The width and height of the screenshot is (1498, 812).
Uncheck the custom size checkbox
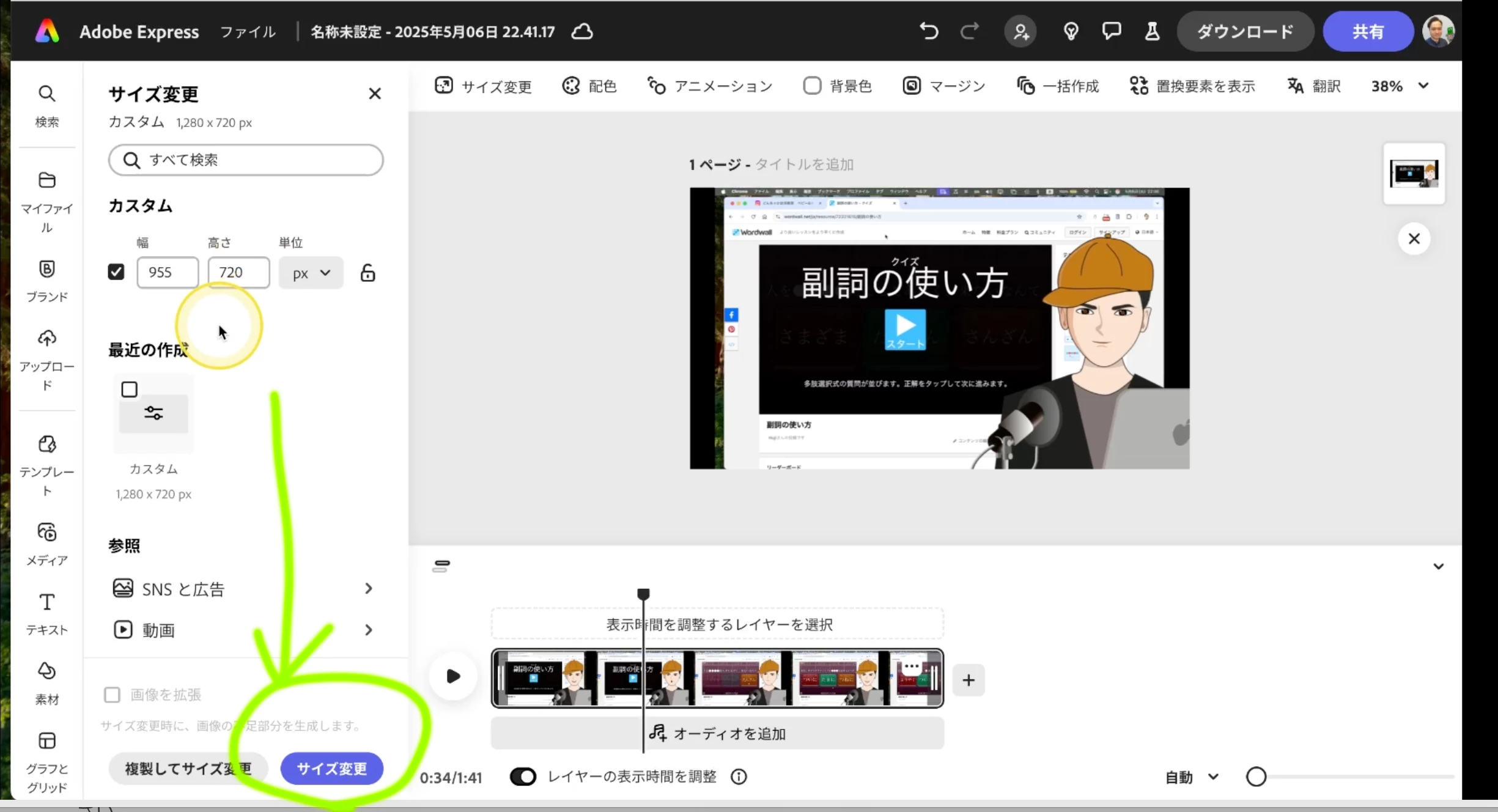[116, 272]
